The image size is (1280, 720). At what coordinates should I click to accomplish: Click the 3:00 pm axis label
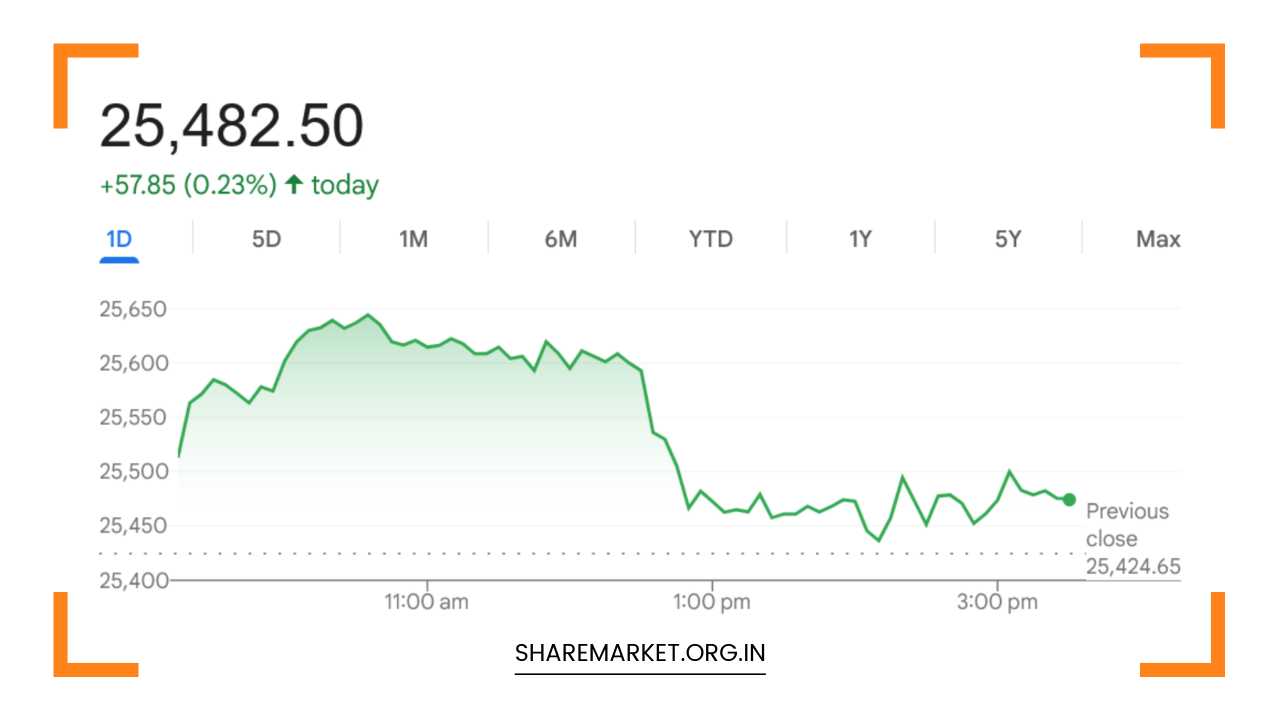coord(997,601)
